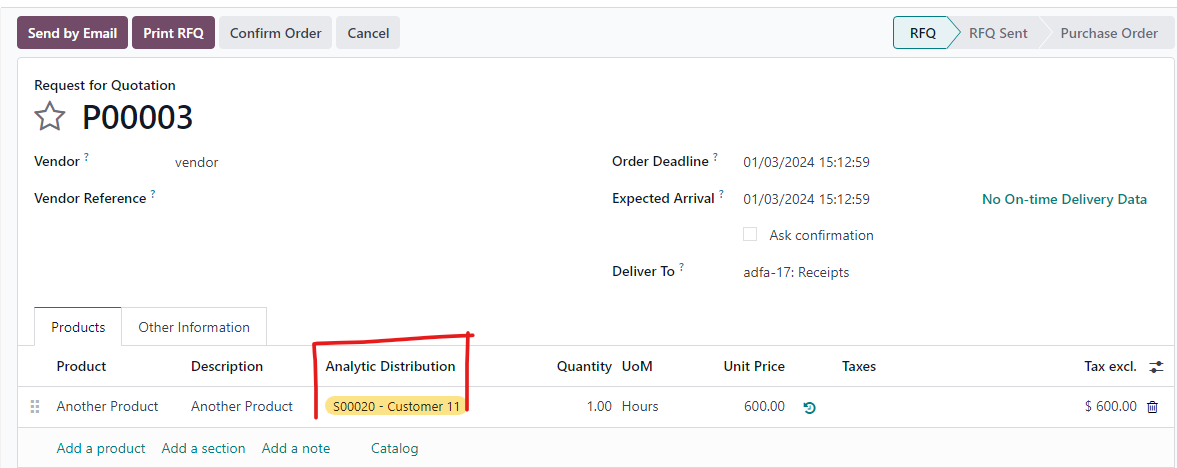This screenshot has height=468, width=1177.
Task: Open the Hours unit of measure cell
Action: tap(640, 406)
